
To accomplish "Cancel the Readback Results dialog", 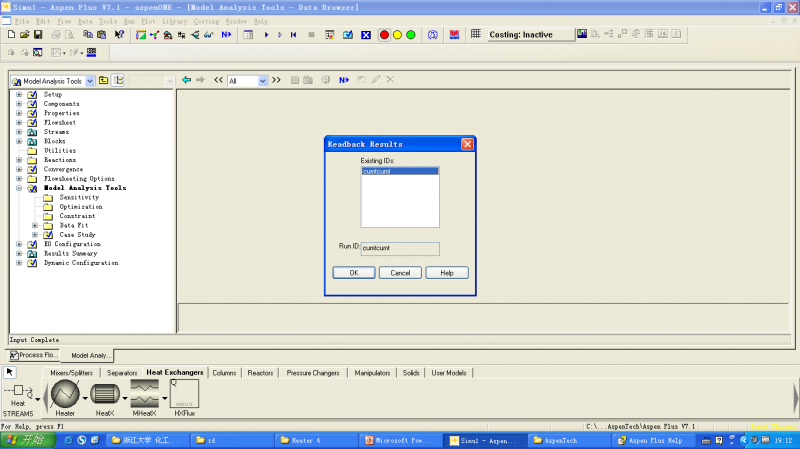I will (401, 273).
